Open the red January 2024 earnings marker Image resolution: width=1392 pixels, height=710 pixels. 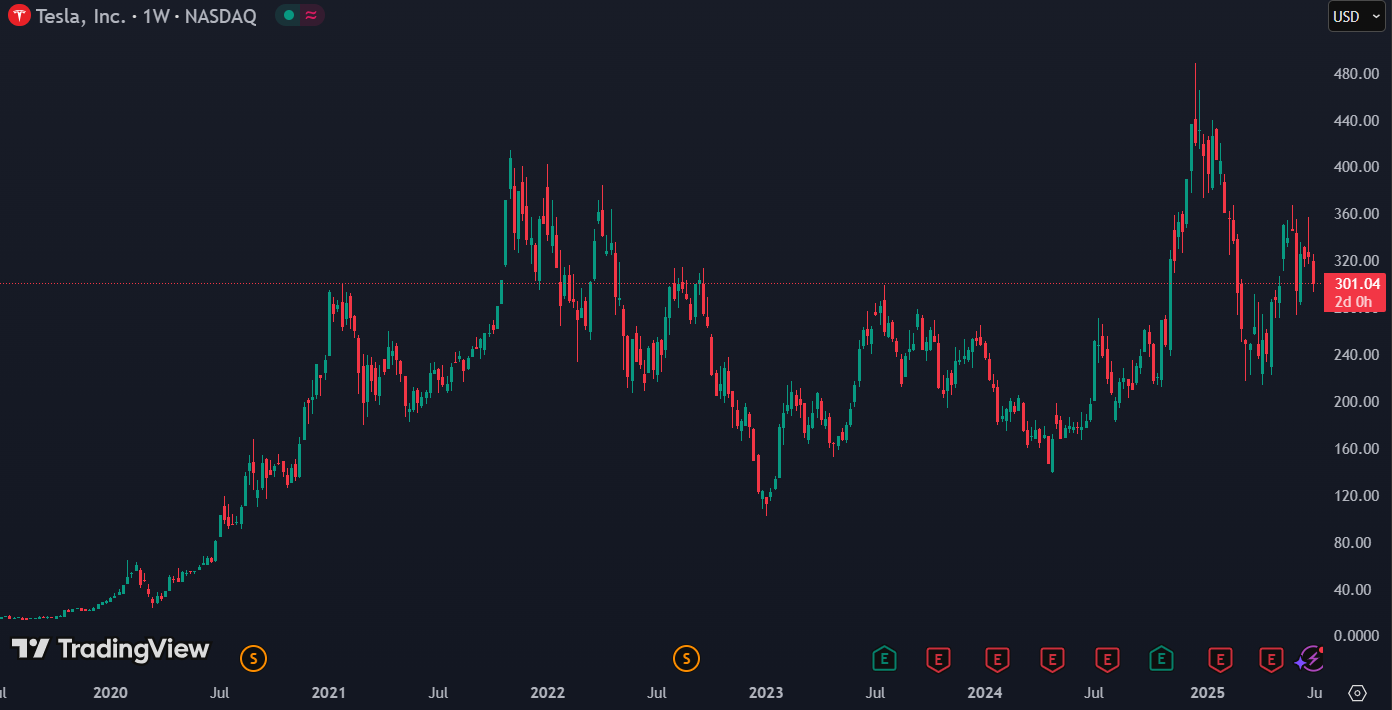coord(997,658)
